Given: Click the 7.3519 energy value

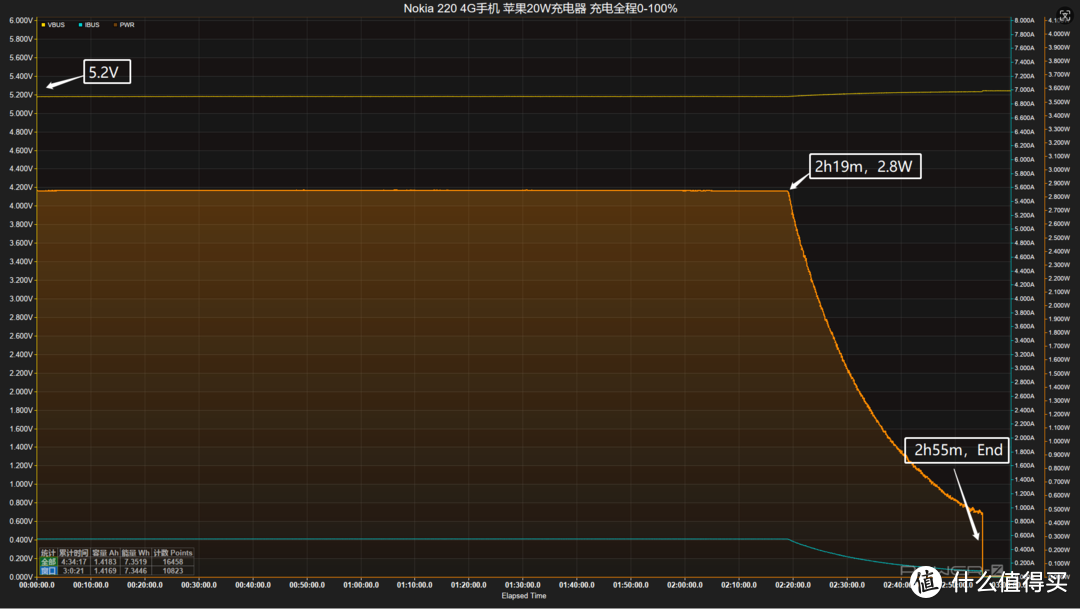Looking at the screenshot, I should coord(136,562).
